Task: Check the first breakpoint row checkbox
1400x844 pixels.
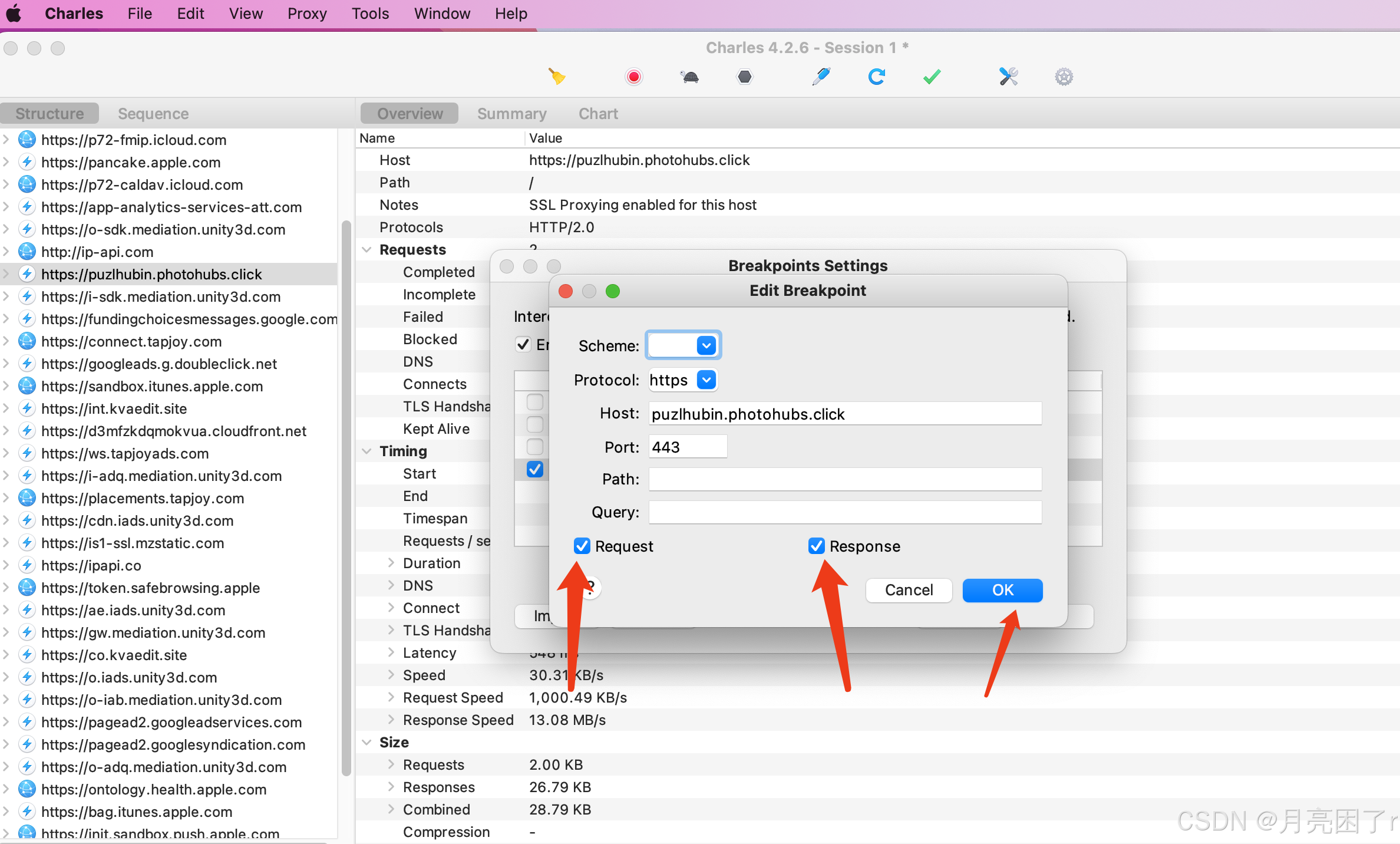Action: 535,402
